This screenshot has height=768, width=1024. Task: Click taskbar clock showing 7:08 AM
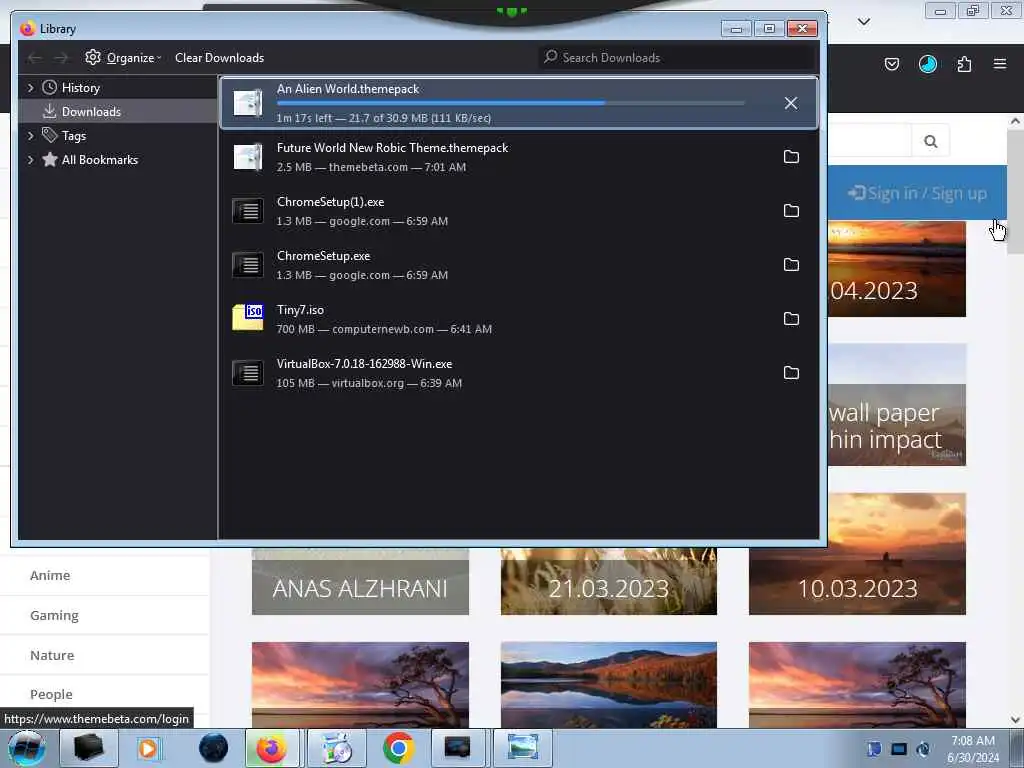972,749
